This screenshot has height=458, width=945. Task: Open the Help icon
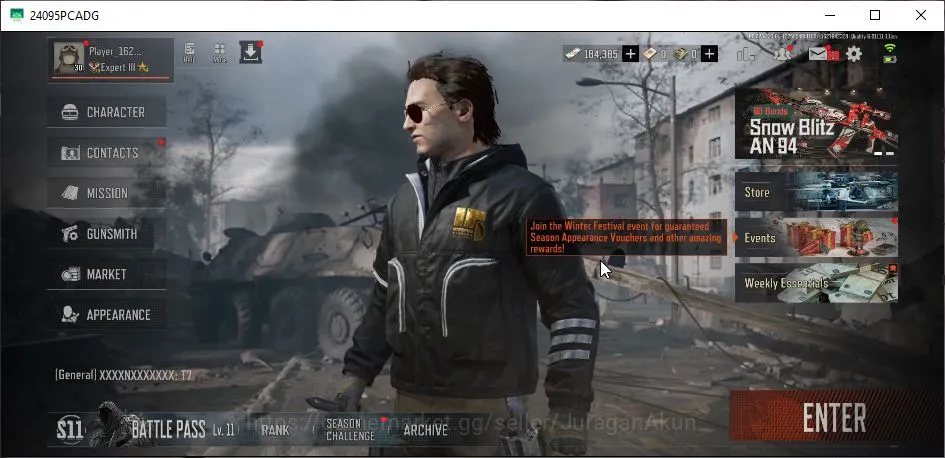click(x=189, y=52)
